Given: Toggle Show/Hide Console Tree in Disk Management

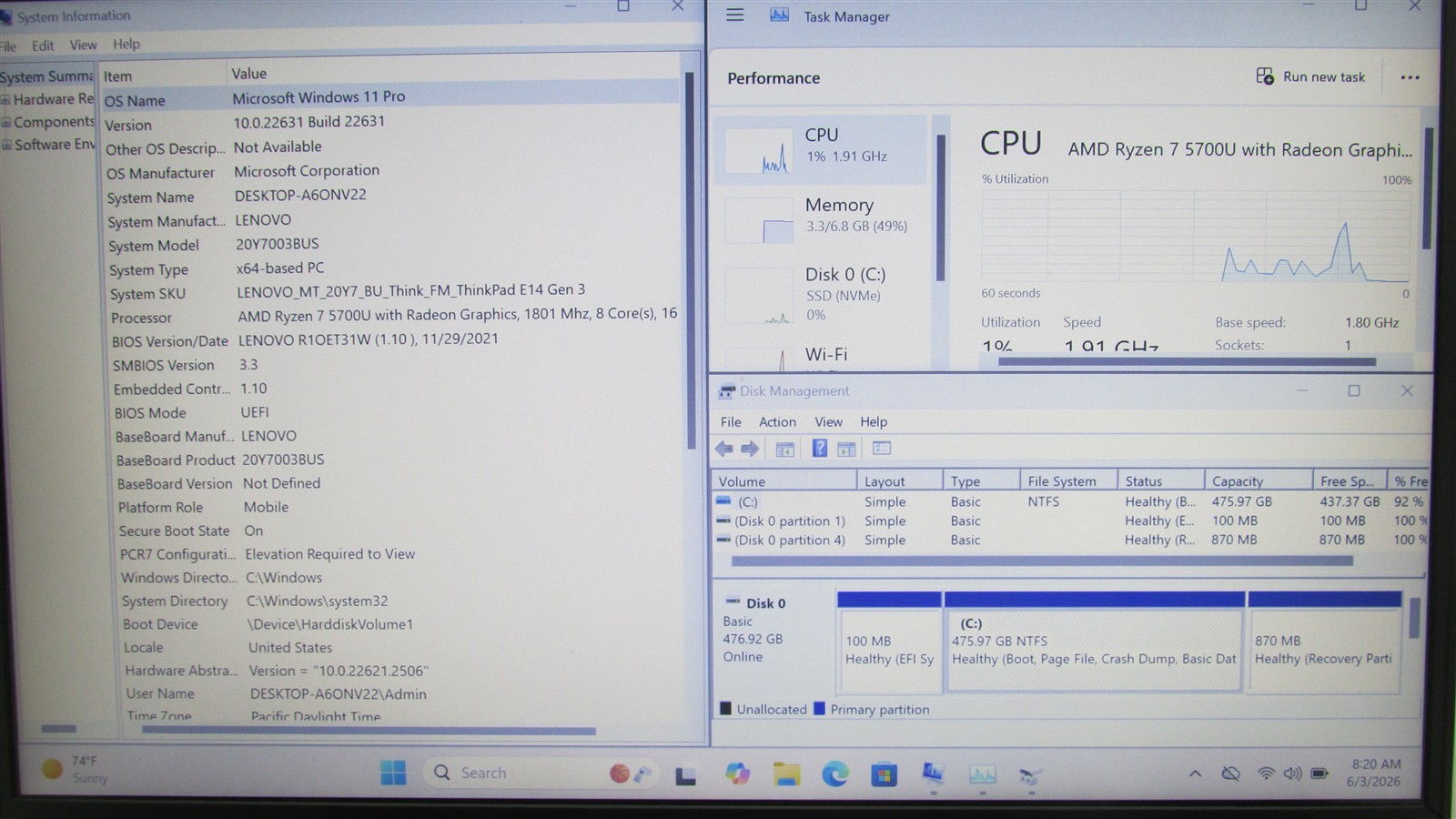Looking at the screenshot, I should pyautogui.click(x=784, y=449).
